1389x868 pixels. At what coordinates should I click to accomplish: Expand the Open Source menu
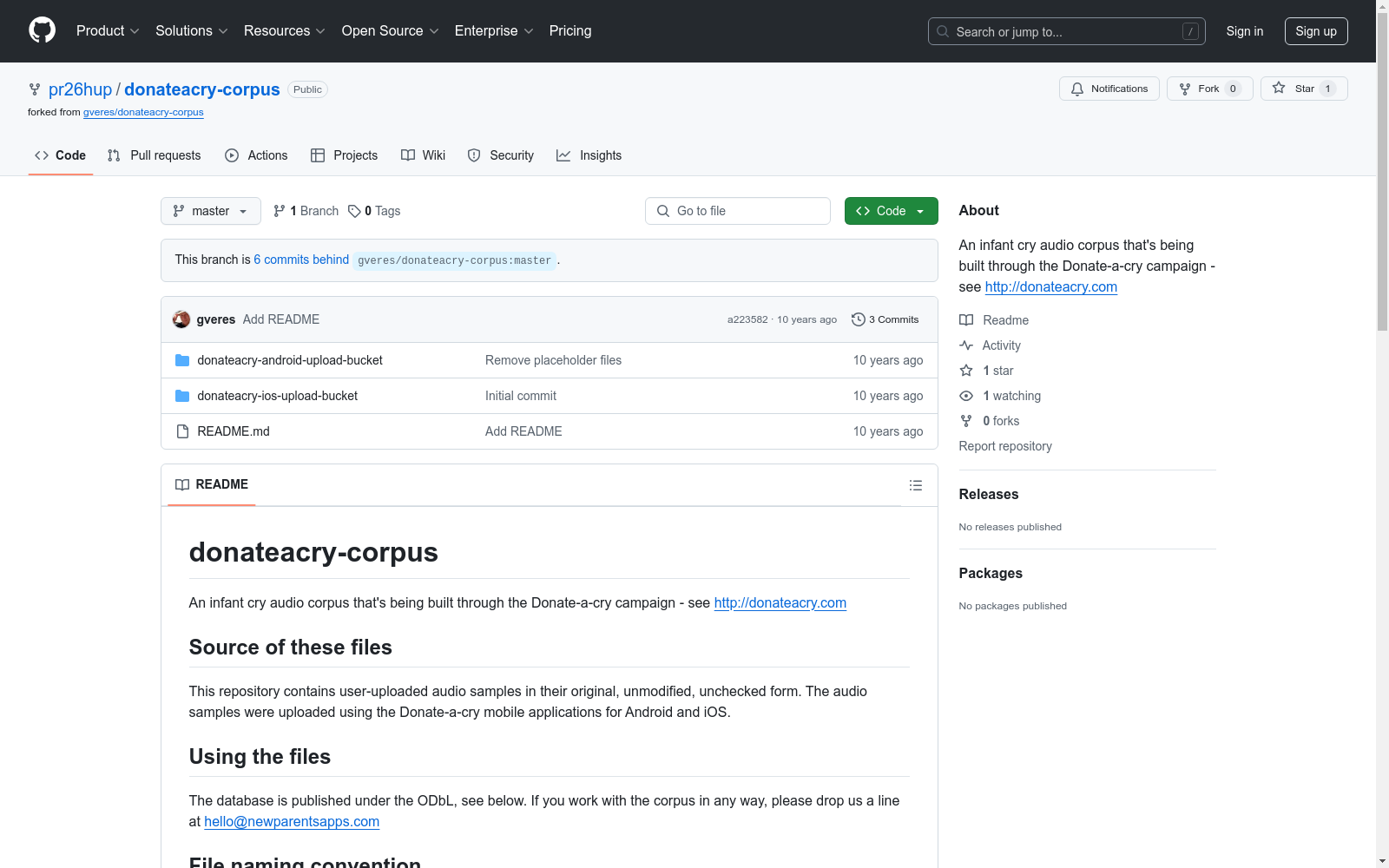(x=390, y=30)
